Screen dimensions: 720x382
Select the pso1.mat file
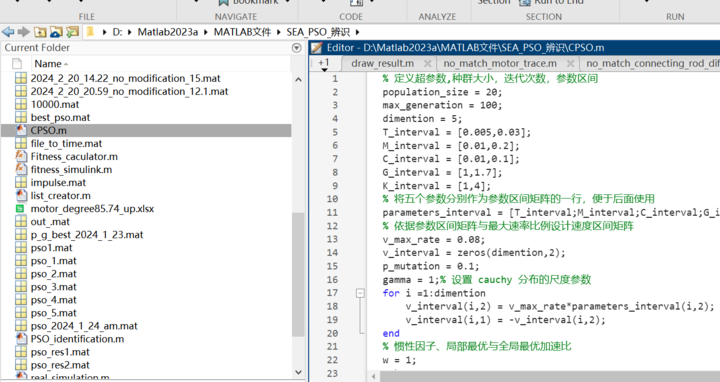tap(51, 248)
